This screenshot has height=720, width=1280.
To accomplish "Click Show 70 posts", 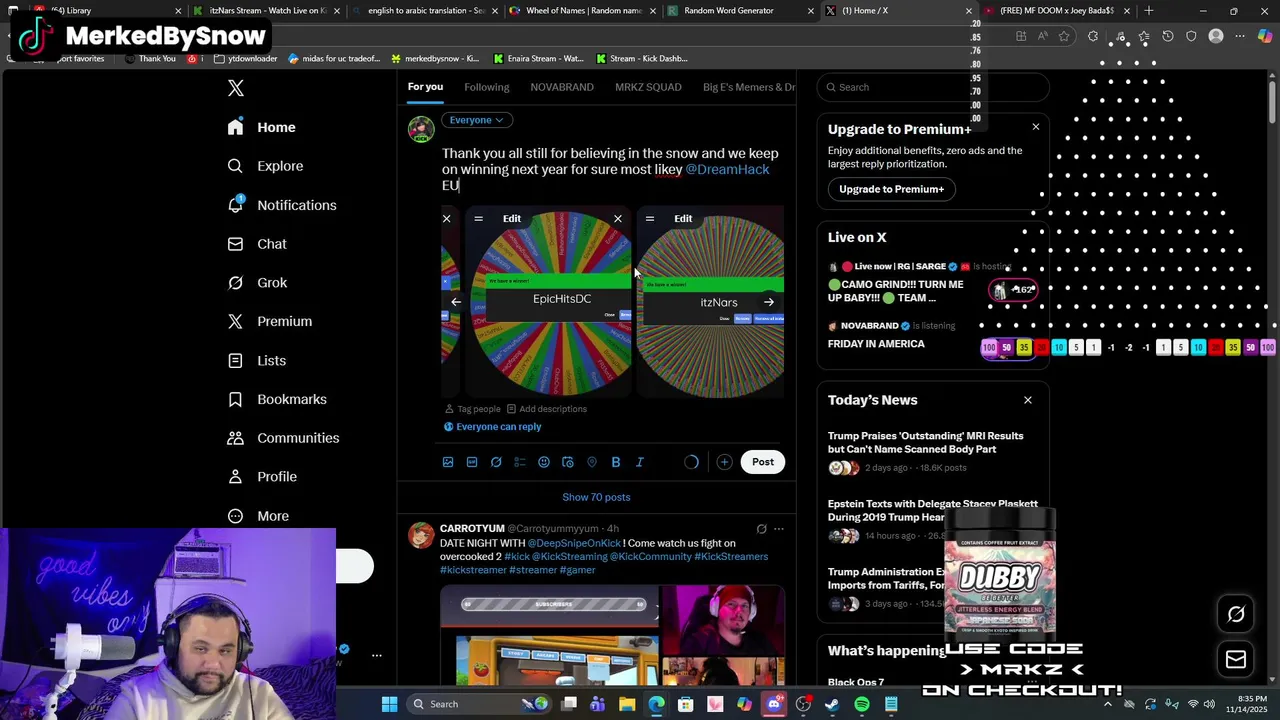I will (596, 497).
